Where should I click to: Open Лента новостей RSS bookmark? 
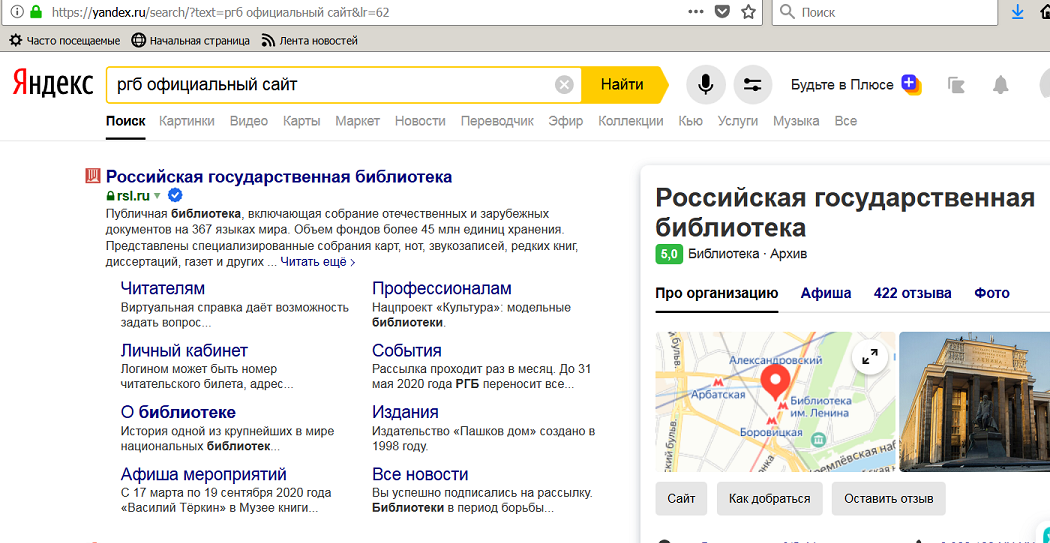309,41
